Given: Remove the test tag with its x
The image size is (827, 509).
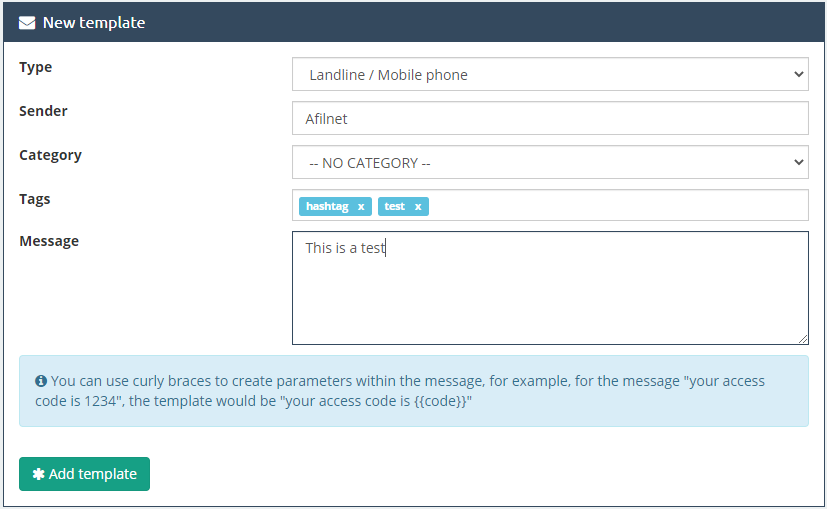Looking at the screenshot, I should tap(418, 207).
